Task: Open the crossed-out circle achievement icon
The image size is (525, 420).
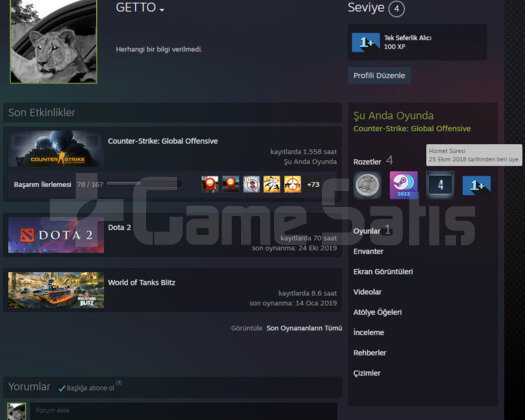Action: pos(251,184)
